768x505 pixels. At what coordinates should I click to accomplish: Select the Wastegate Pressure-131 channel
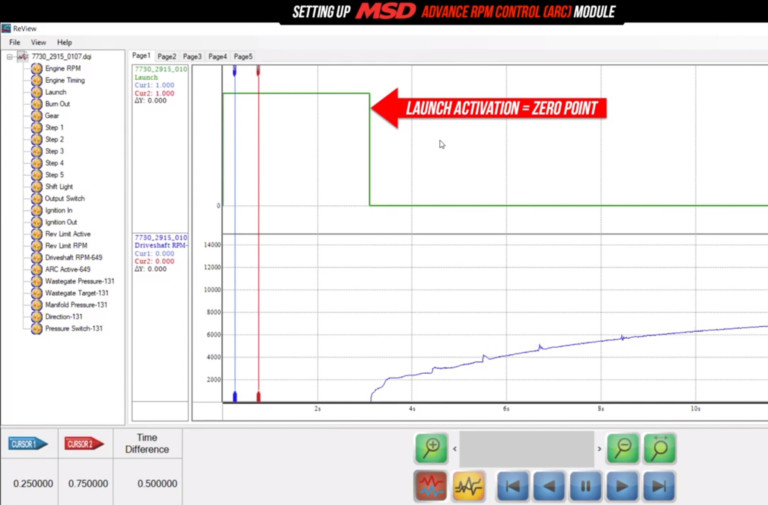79,281
